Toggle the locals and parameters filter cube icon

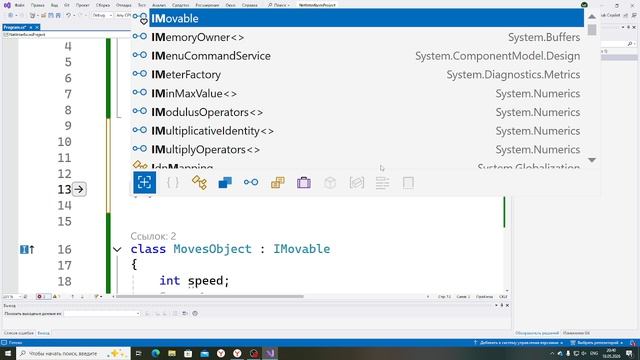(330, 182)
